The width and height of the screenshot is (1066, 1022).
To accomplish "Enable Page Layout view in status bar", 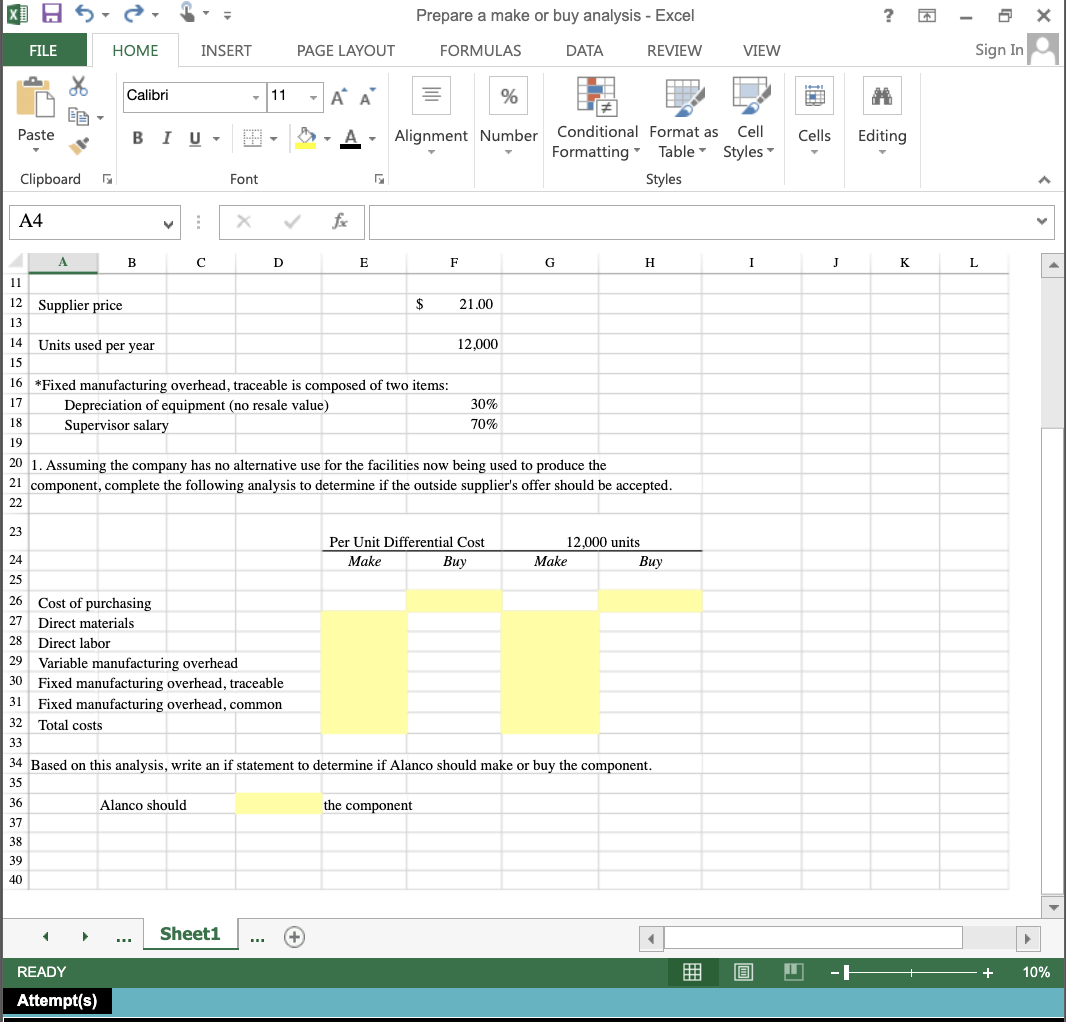I will (743, 971).
